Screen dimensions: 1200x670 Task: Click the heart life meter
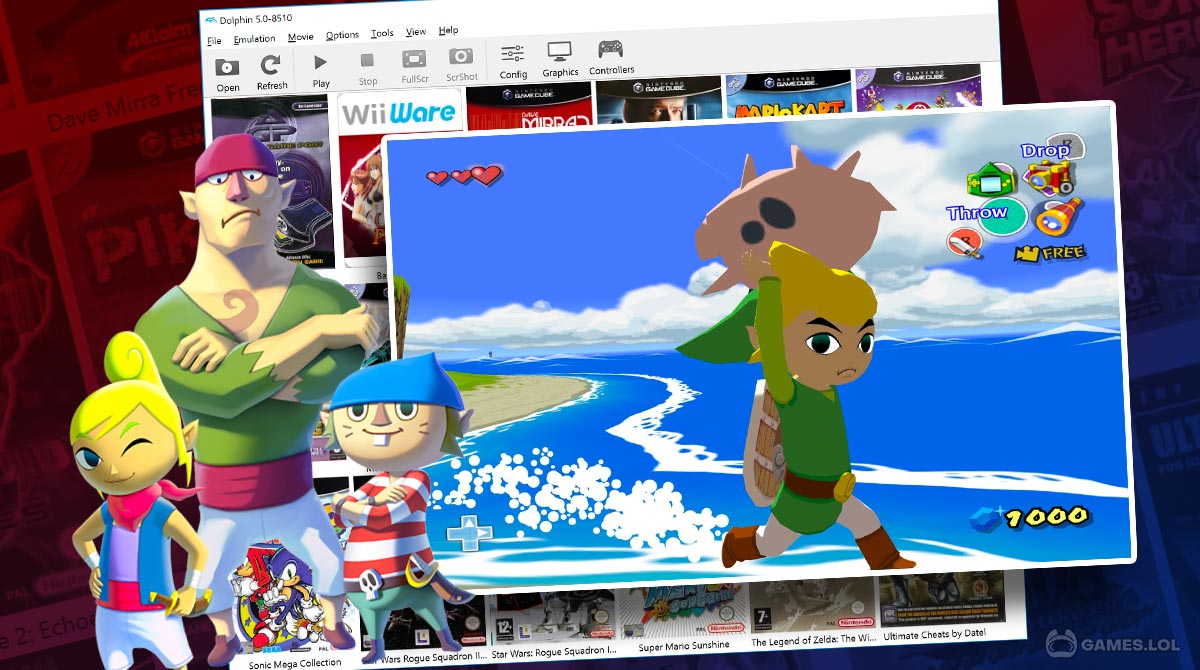click(464, 177)
